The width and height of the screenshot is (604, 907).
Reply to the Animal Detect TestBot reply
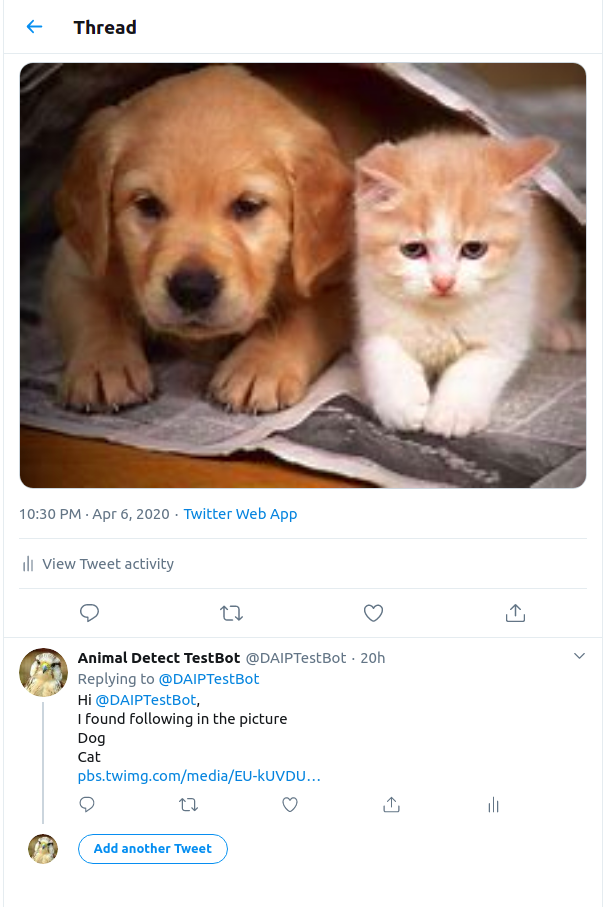87,805
